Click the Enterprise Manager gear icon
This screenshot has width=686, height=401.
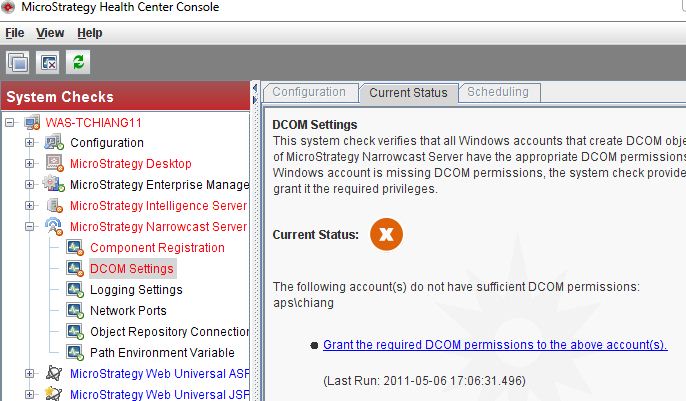[53, 185]
